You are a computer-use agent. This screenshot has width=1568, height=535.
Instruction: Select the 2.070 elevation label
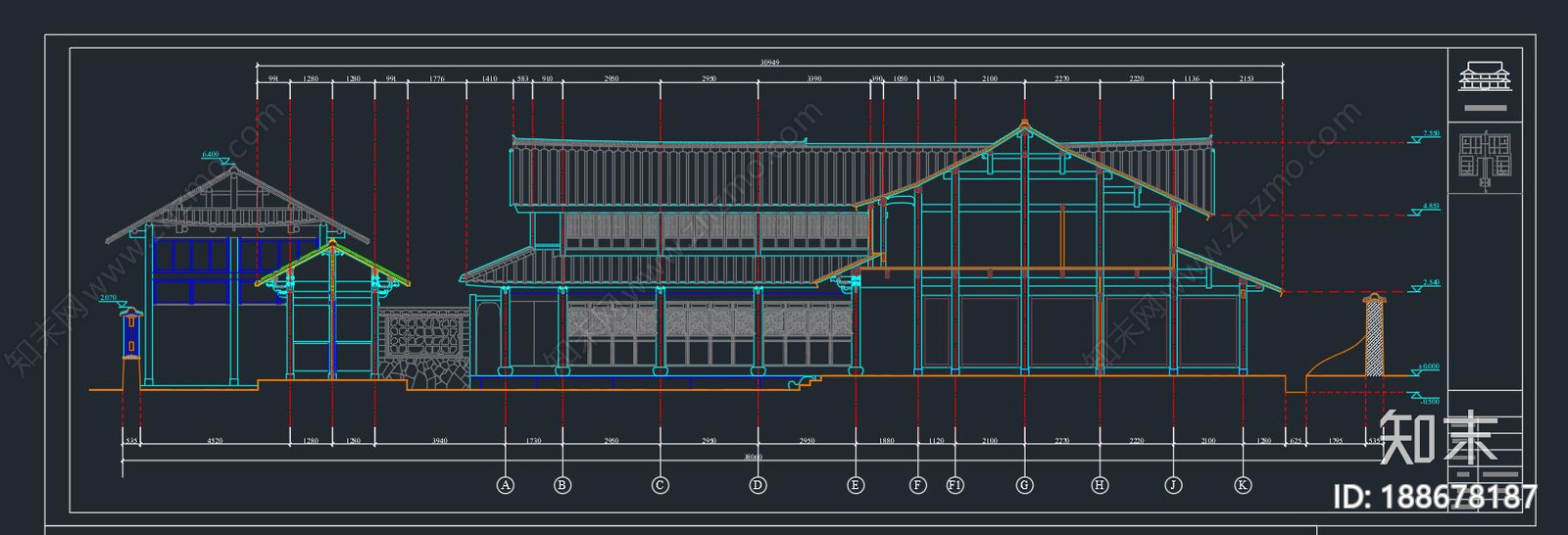[108, 298]
